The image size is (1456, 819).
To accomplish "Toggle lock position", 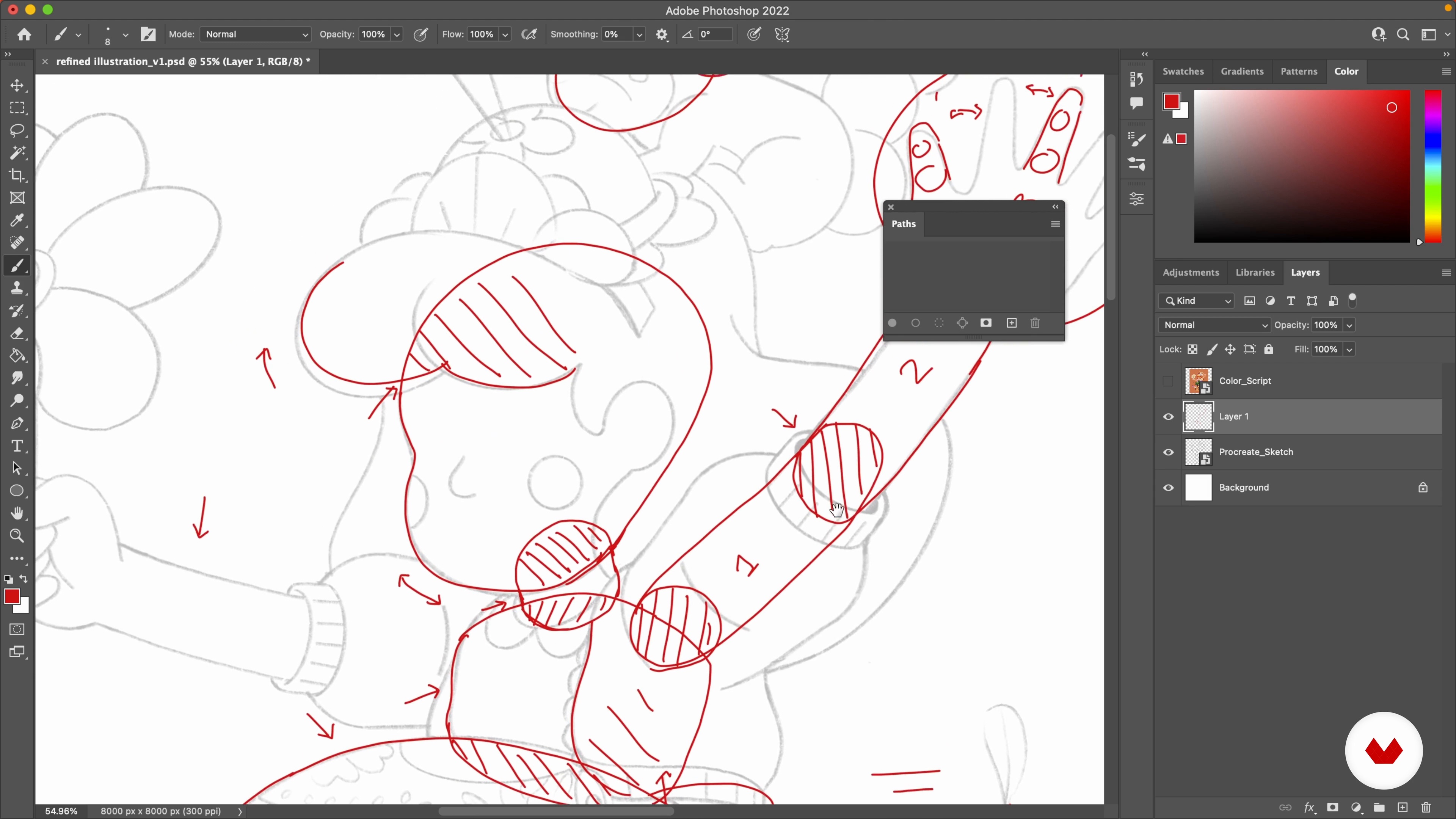I will [1230, 350].
